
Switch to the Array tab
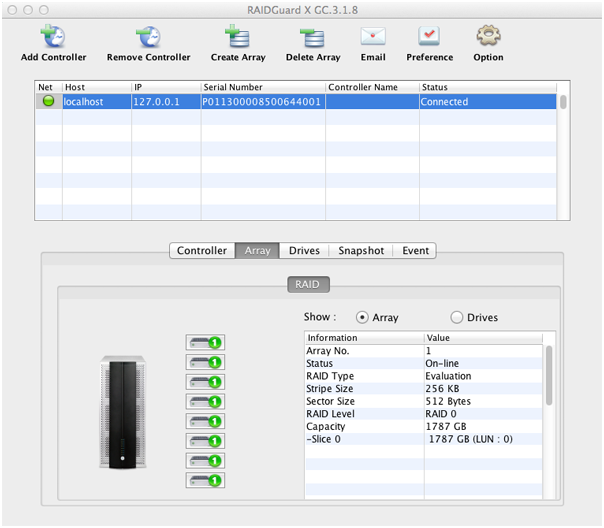point(257,250)
